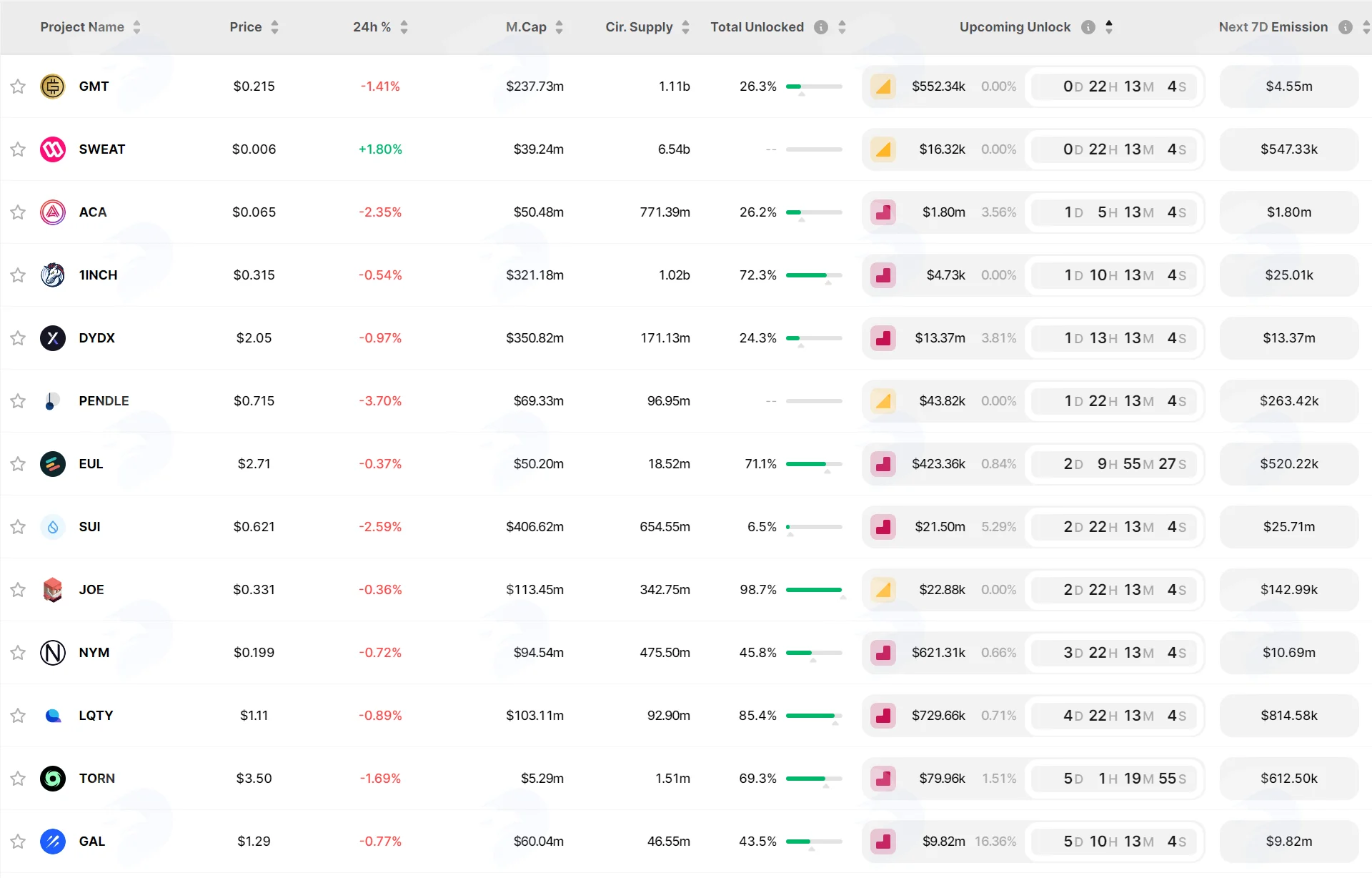Click the SWEAT token logo icon

[53, 149]
